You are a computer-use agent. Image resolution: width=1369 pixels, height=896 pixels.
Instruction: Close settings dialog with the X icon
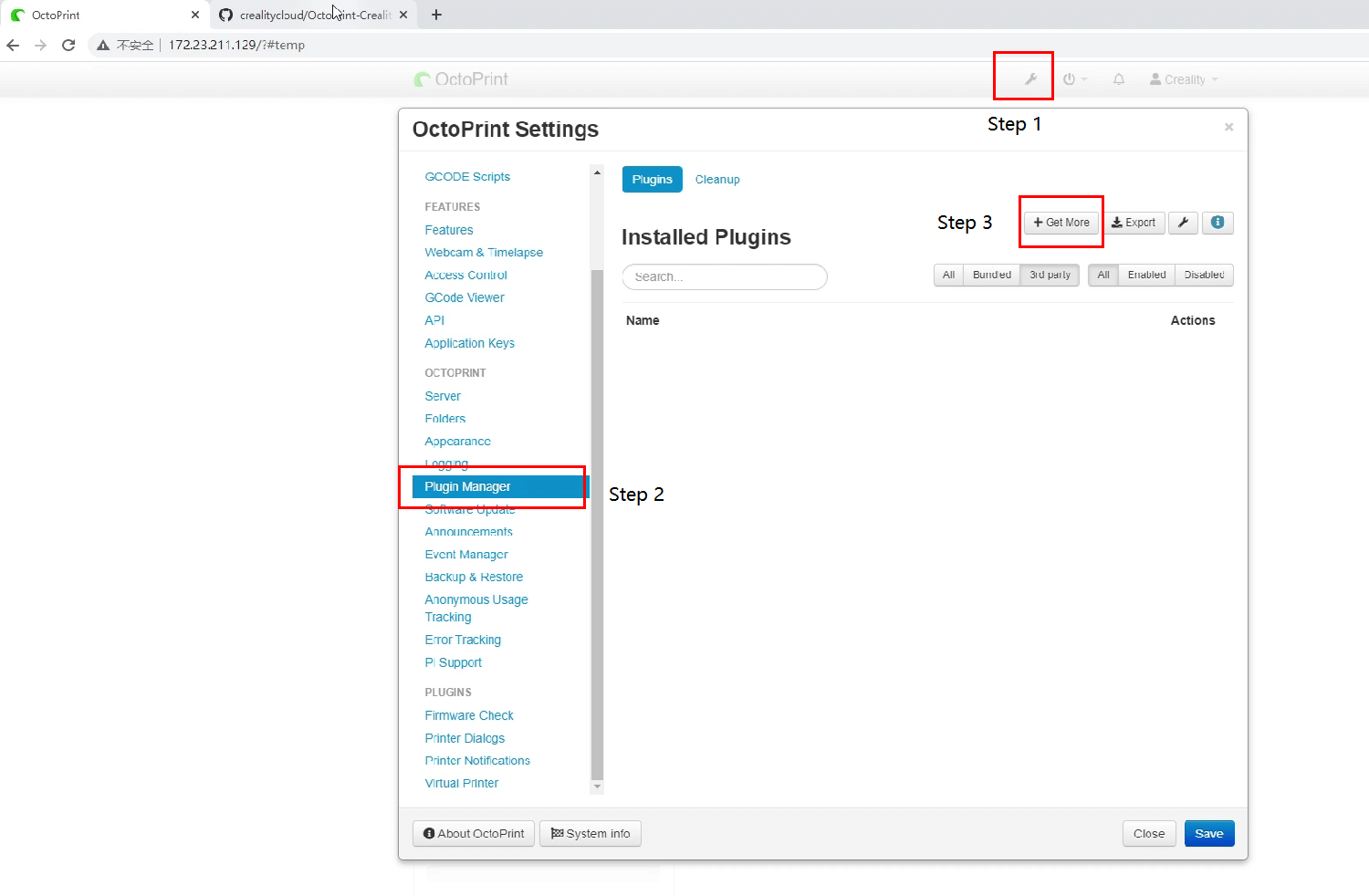click(1228, 127)
